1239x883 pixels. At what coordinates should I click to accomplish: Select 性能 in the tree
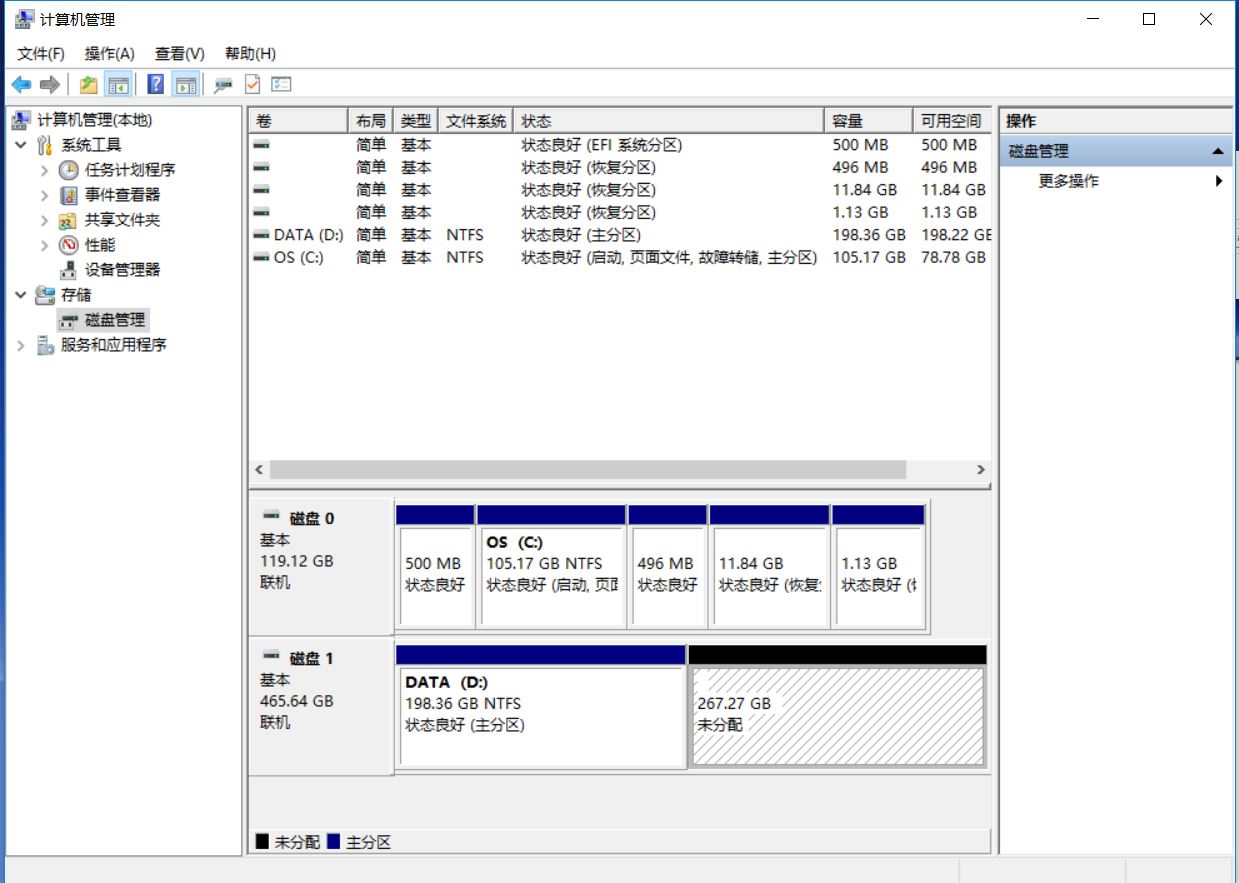[100, 245]
